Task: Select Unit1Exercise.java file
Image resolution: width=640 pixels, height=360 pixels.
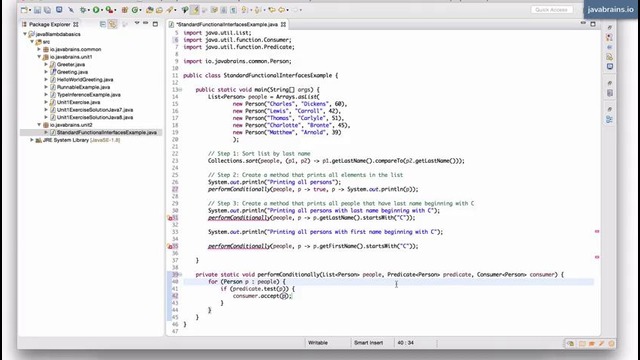Action: coord(78,102)
